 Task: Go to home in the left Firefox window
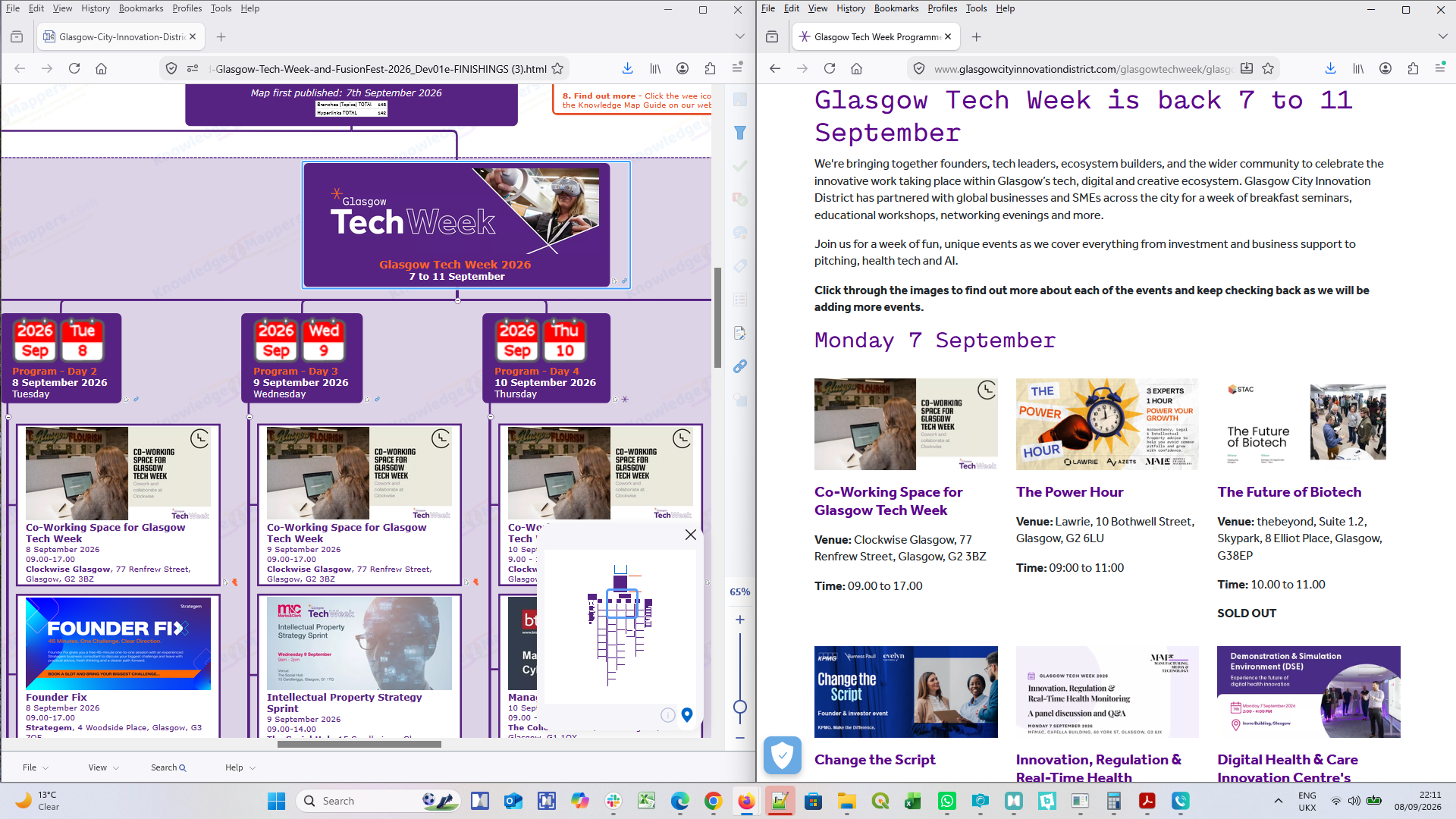101,68
